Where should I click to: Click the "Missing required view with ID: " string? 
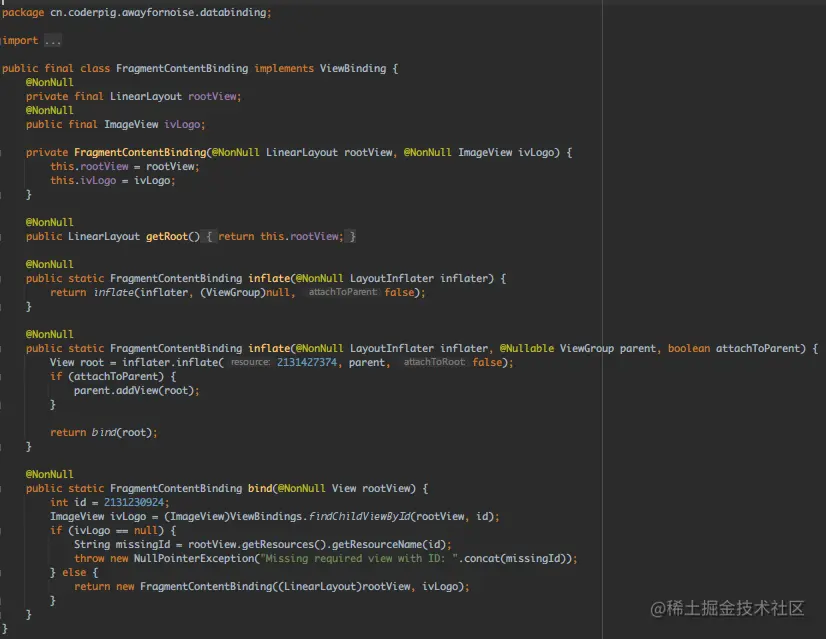(x=359, y=558)
